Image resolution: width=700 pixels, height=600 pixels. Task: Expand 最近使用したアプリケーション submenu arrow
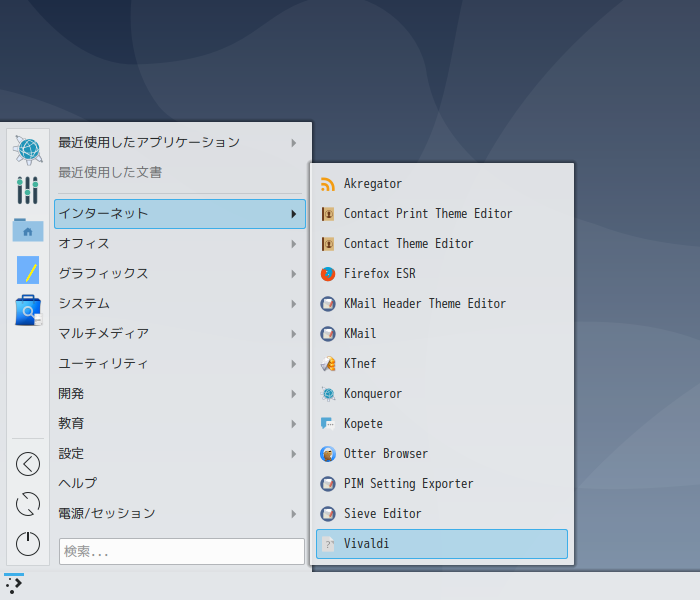coord(294,143)
